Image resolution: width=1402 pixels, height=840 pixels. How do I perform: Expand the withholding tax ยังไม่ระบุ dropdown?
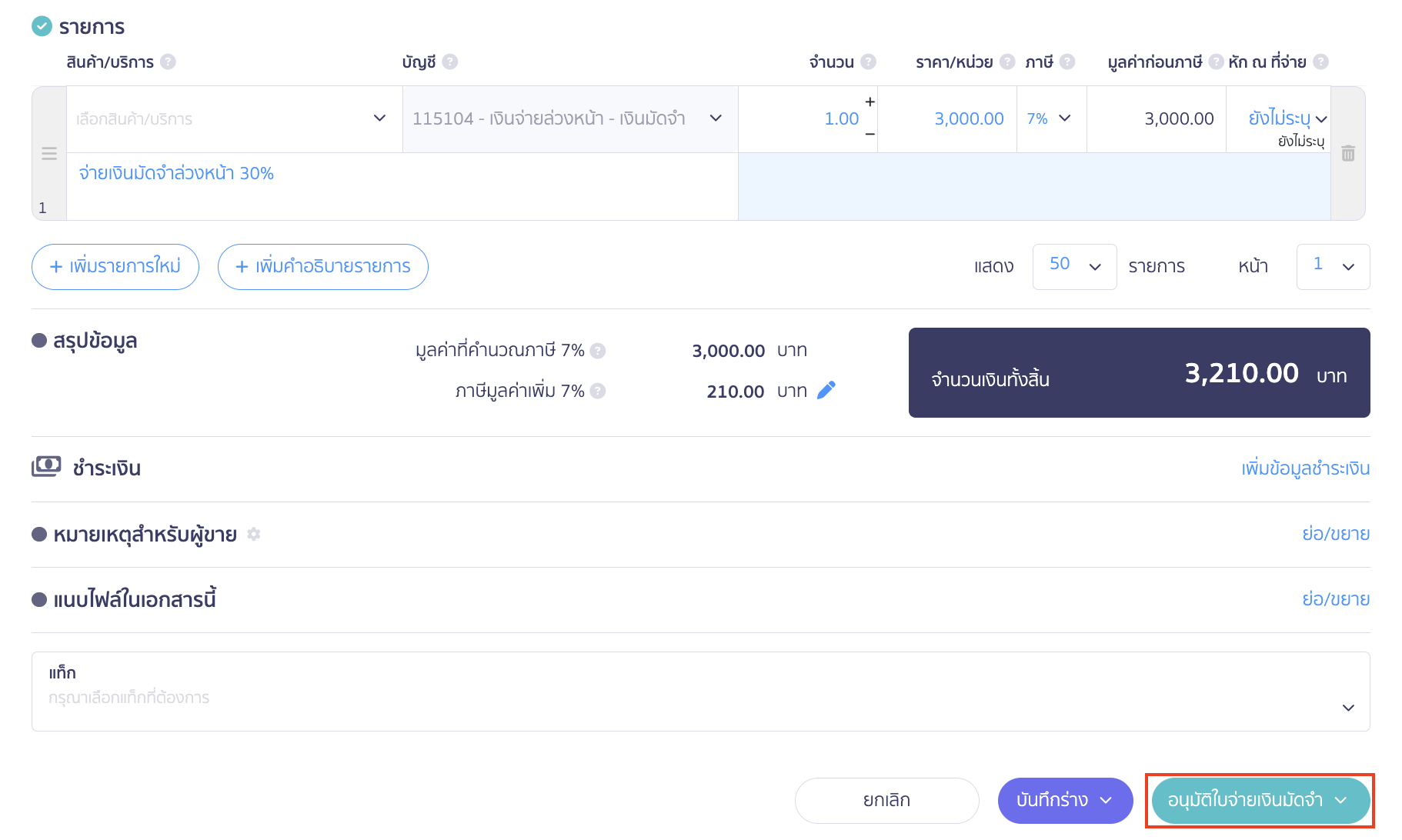(x=1287, y=118)
